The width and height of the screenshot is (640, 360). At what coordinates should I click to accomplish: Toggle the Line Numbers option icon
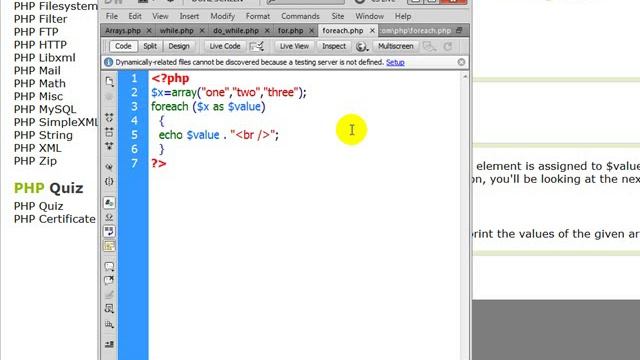(x=109, y=202)
